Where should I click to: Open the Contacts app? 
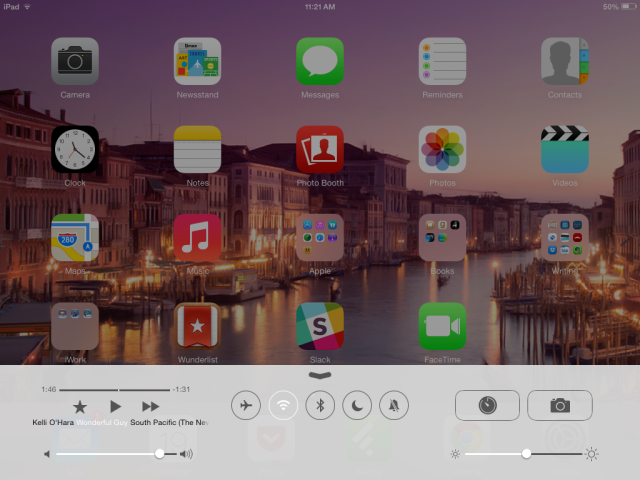pyautogui.click(x=565, y=61)
